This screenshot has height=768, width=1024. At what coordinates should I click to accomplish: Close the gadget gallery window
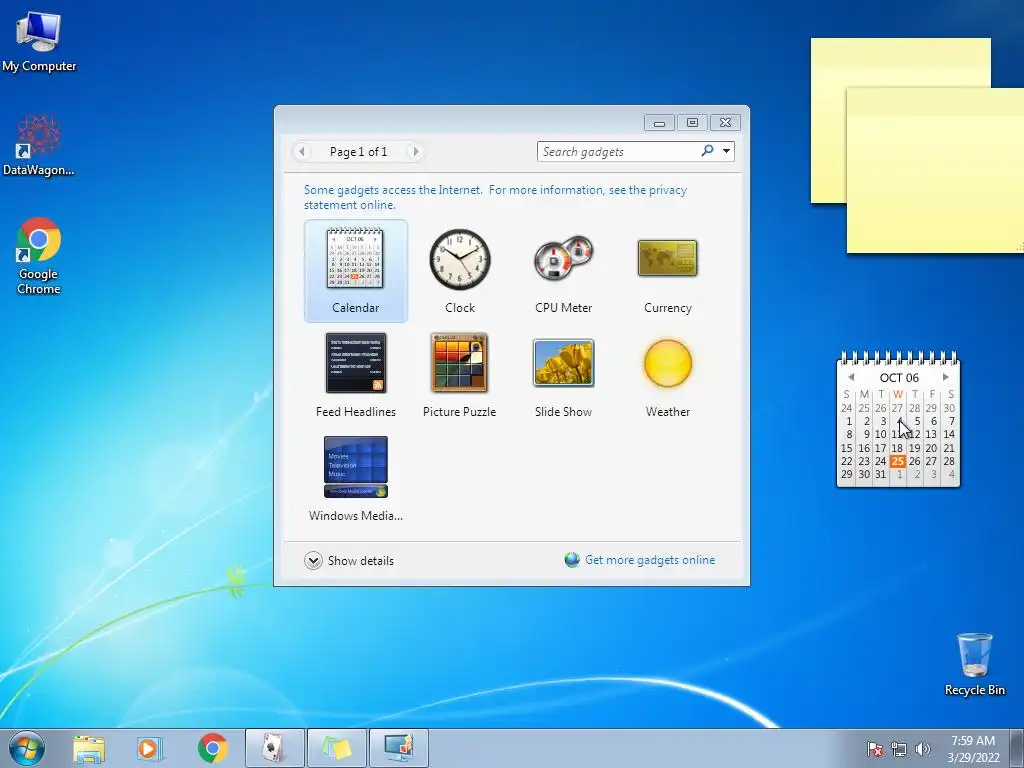tap(725, 123)
